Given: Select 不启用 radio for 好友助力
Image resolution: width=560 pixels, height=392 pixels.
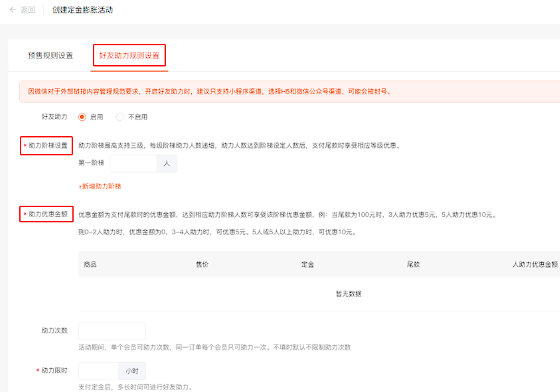Looking at the screenshot, I should coord(120,117).
